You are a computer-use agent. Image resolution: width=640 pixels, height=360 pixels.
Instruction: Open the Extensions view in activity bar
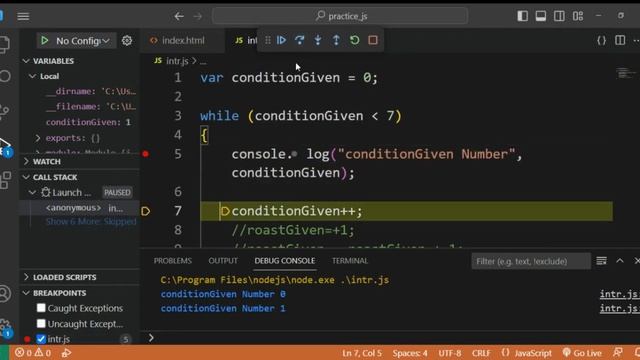pyautogui.click(x=5, y=180)
